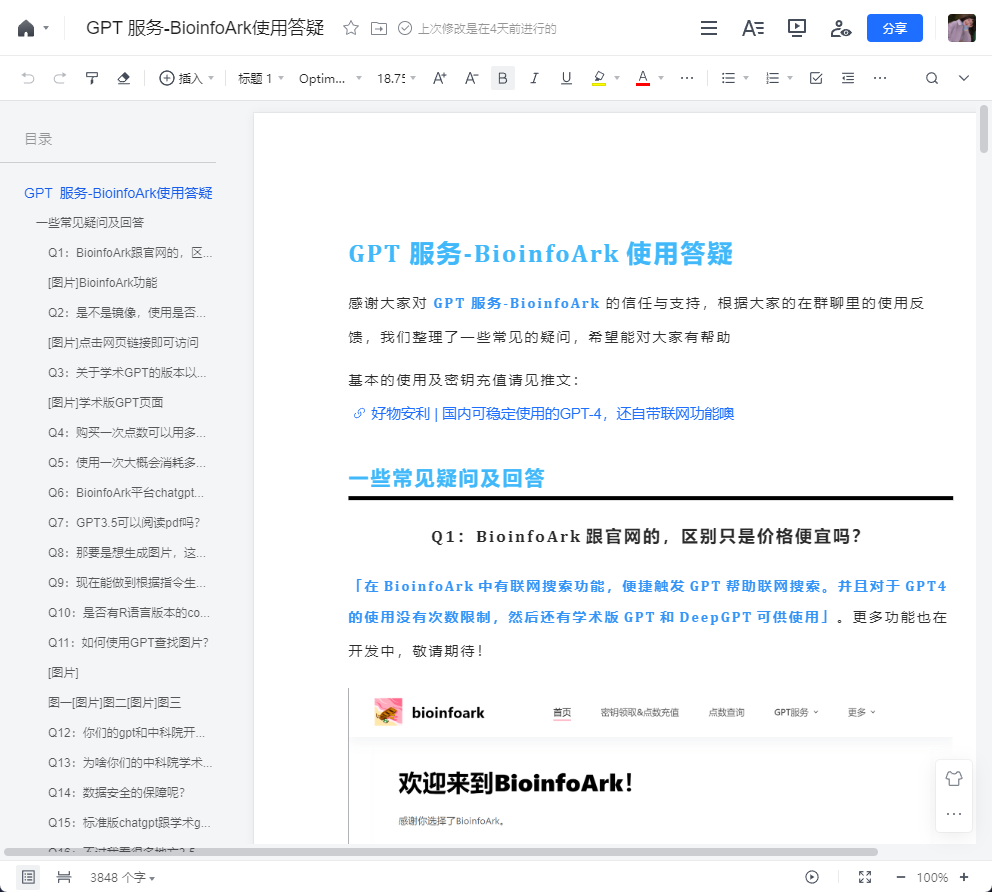
Task: Click the saved status check icon
Action: (405, 28)
